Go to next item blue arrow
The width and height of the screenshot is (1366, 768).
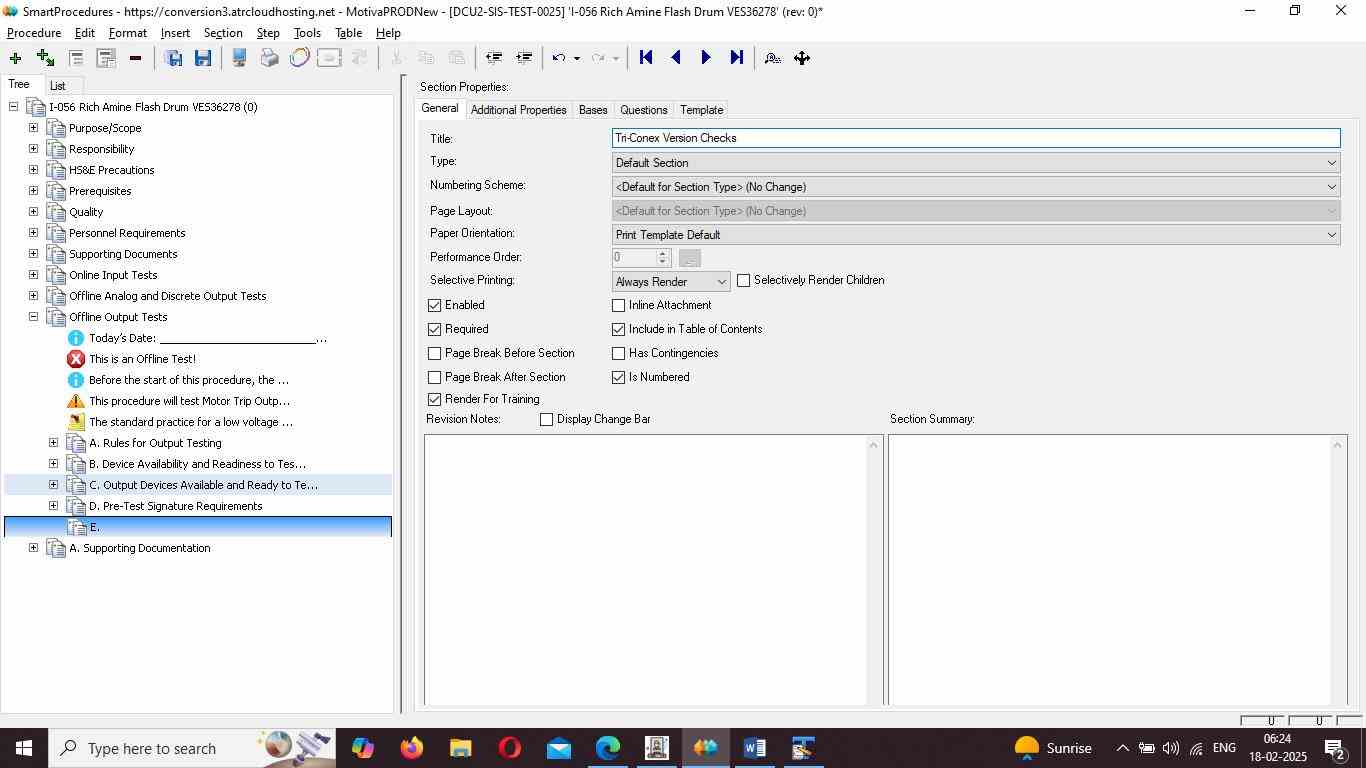click(x=706, y=58)
